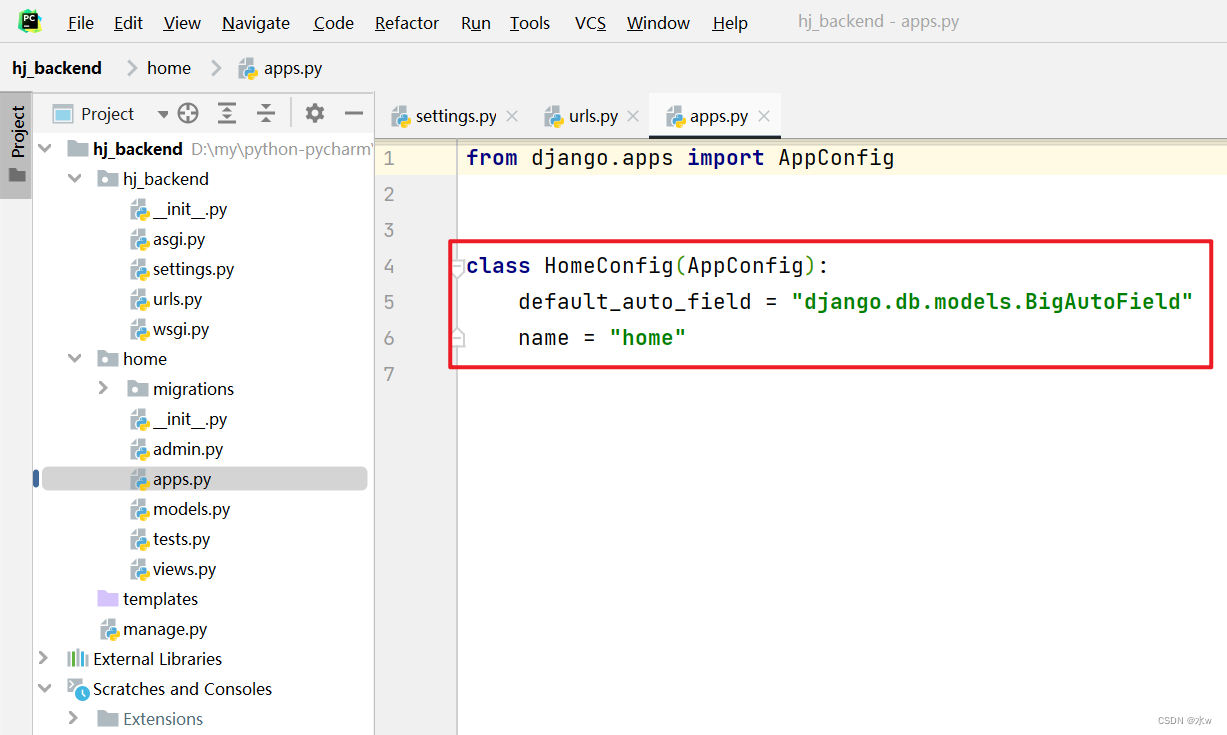Image resolution: width=1227 pixels, height=735 pixels.
Task: Select views.py in project tree
Action: pyautogui.click(x=173, y=569)
